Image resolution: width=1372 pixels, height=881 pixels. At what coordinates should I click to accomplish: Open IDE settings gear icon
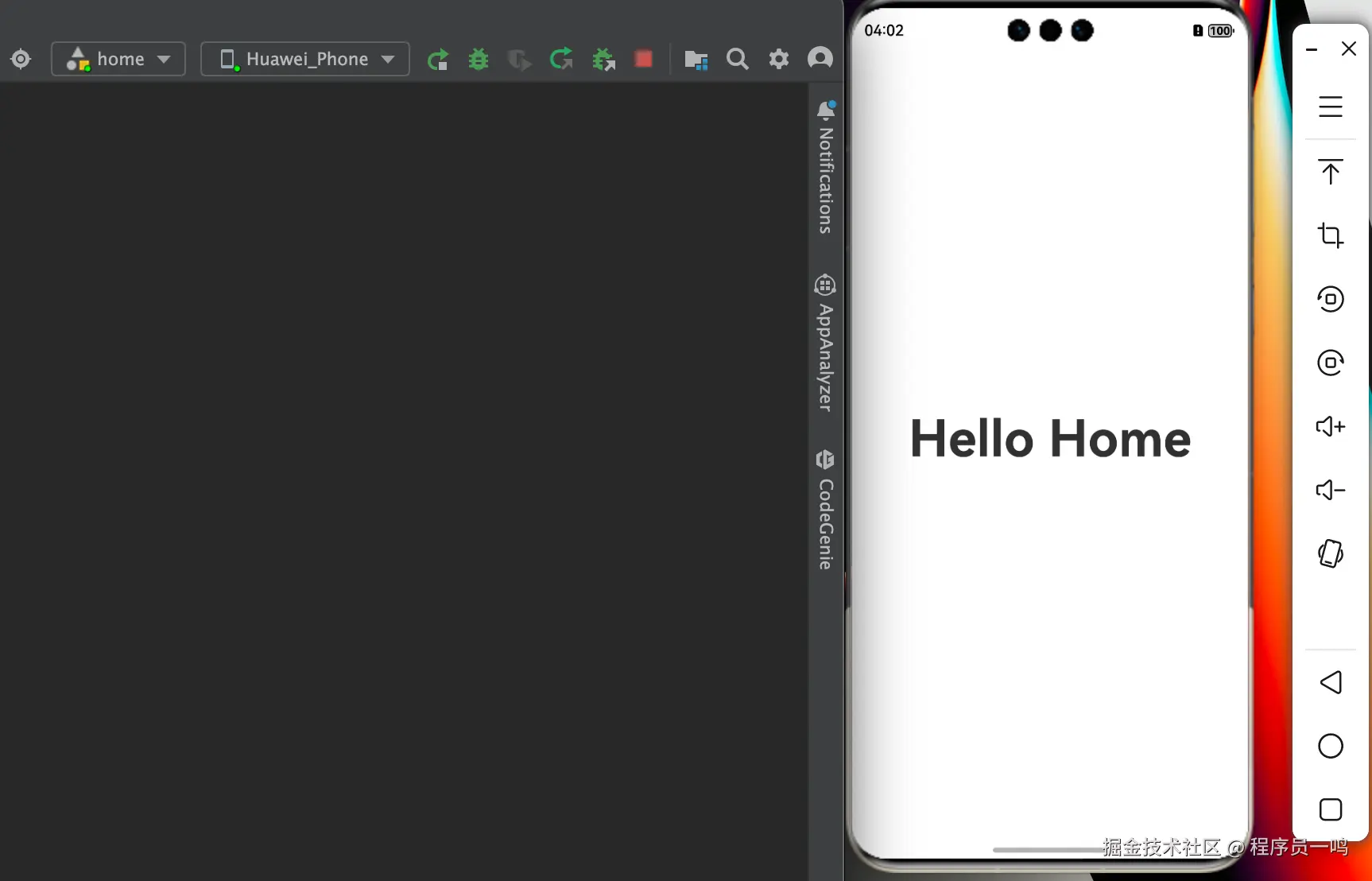(779, 59)
